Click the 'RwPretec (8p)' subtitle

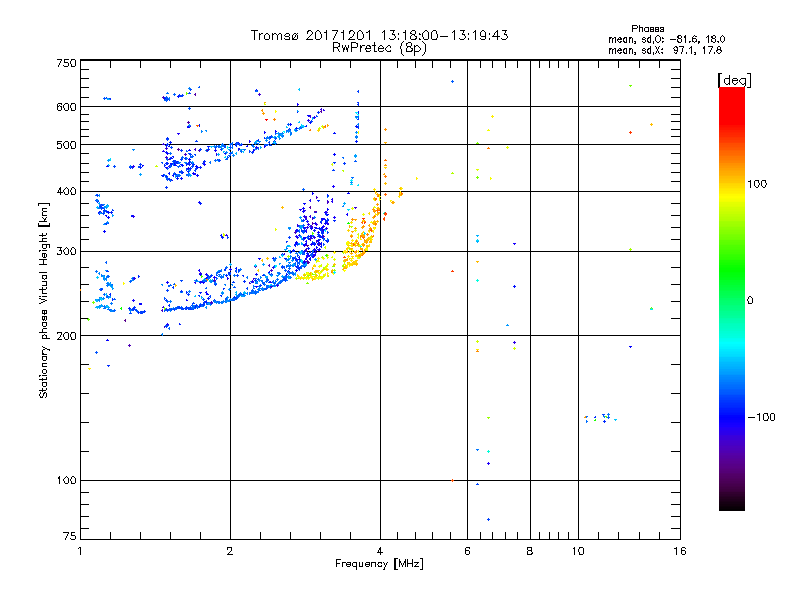click(x=379, y=48)
